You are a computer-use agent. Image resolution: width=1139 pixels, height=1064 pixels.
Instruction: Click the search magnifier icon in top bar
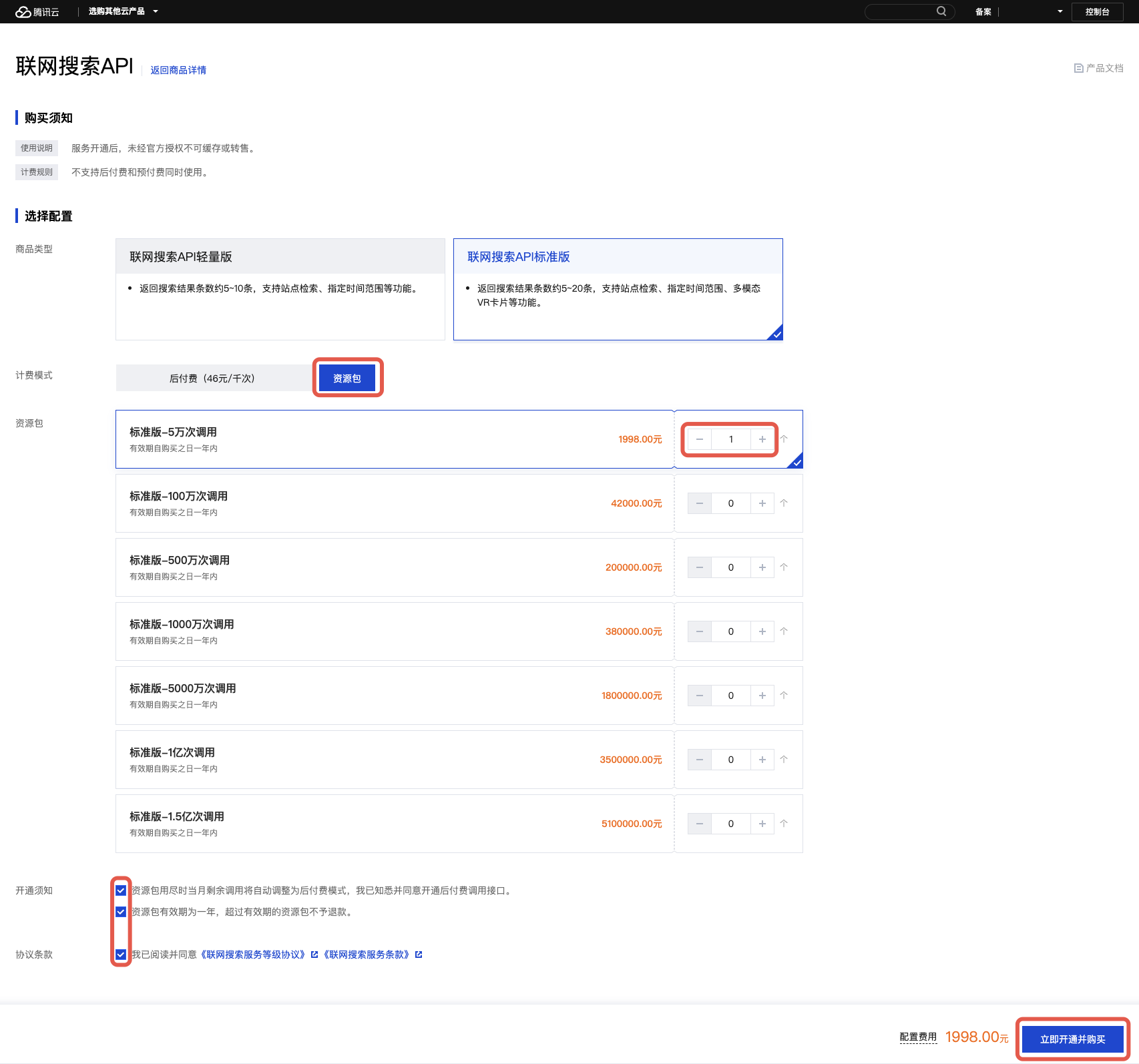[x=941, y=11]
